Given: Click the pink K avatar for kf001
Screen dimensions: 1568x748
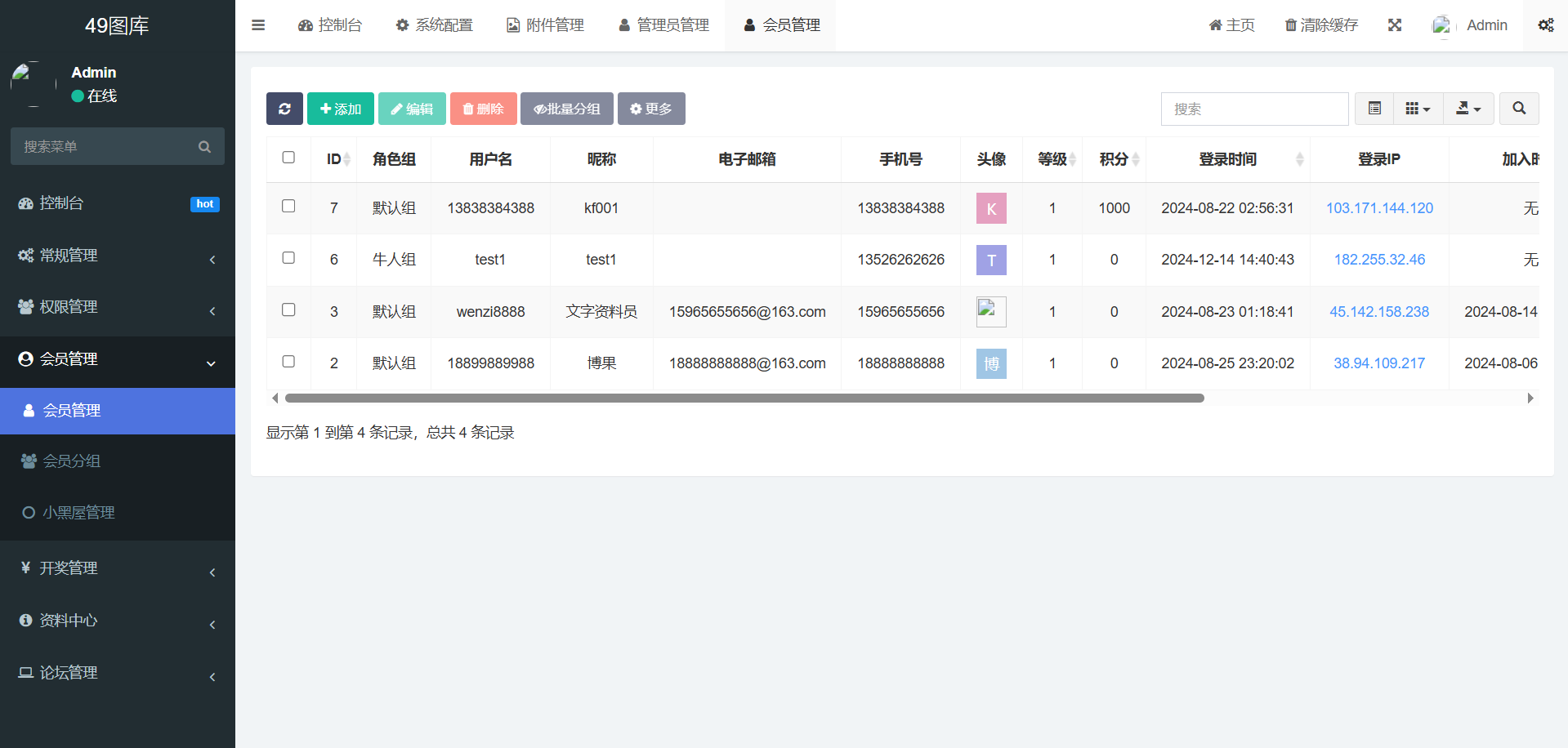Looking at the screenshot, I should (990, 208).
